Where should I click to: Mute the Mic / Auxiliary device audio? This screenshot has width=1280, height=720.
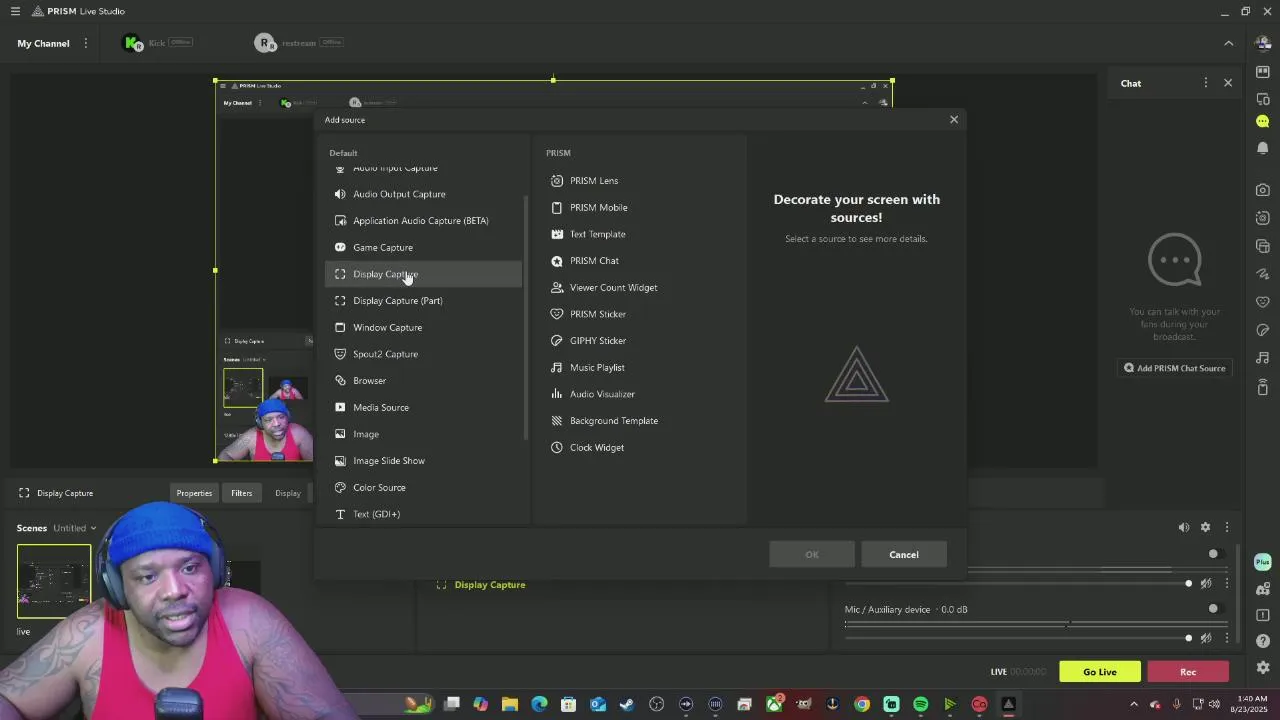pos(1206,638)
